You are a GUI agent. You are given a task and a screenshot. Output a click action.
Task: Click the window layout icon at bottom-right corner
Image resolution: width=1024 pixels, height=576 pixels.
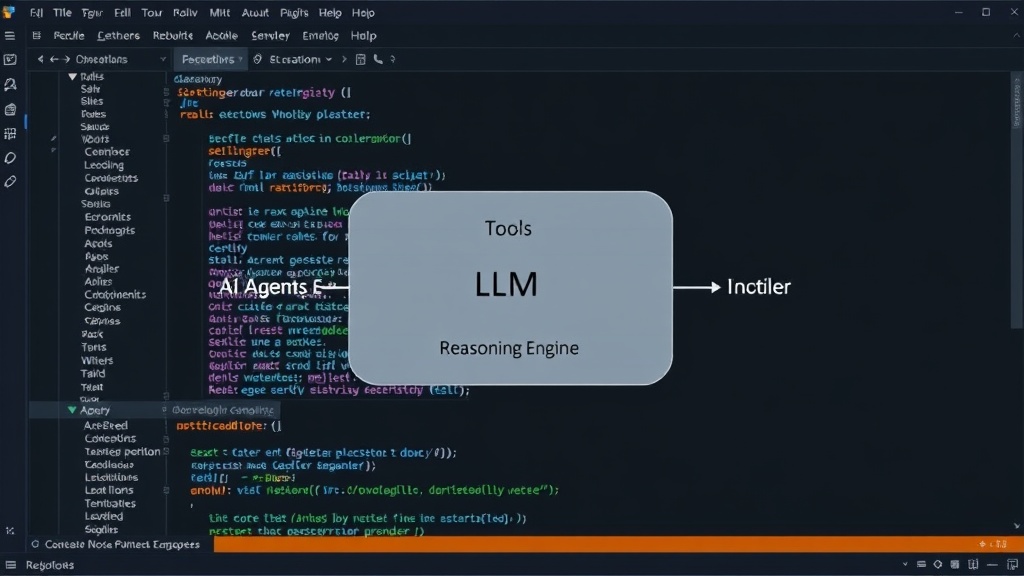1012,565
